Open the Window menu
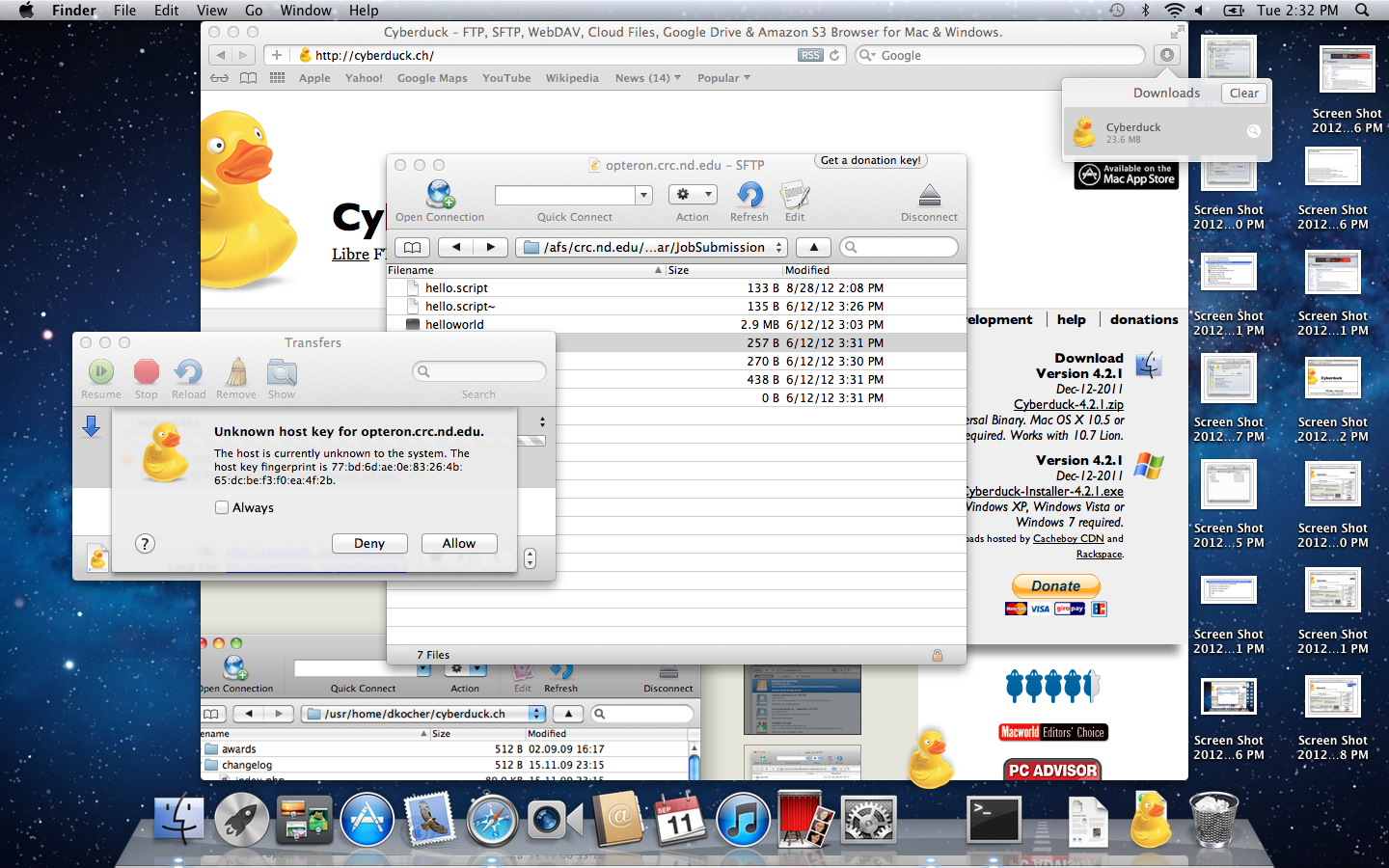The width and height of the screenshot is (1389, 868). tap(306, 11)
